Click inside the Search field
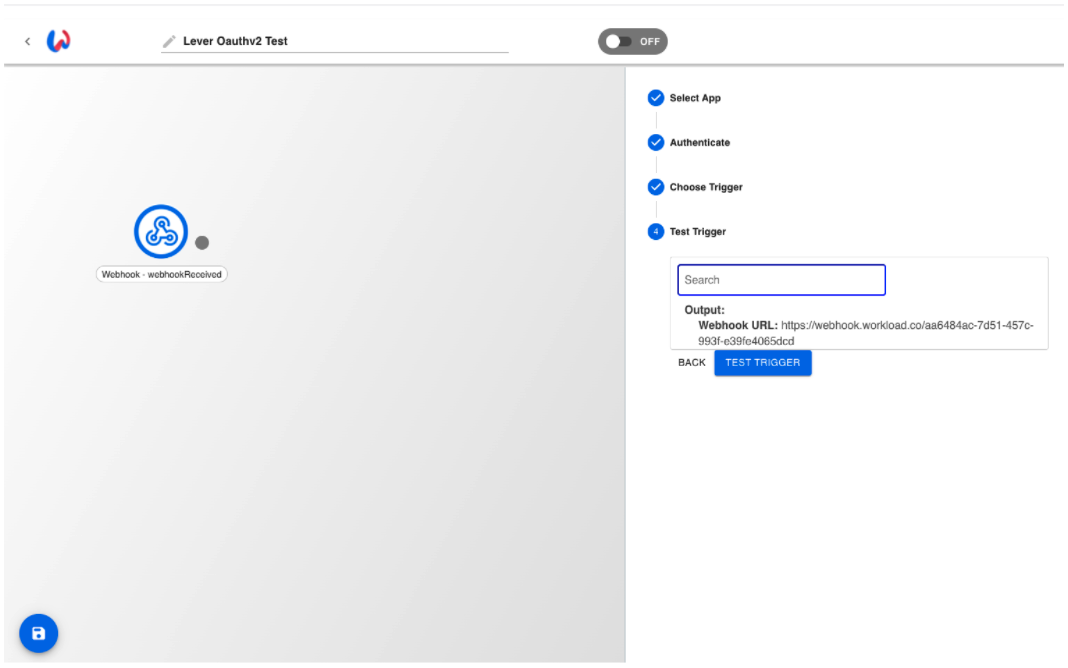The image size is (1068, 668). (782, 280)
